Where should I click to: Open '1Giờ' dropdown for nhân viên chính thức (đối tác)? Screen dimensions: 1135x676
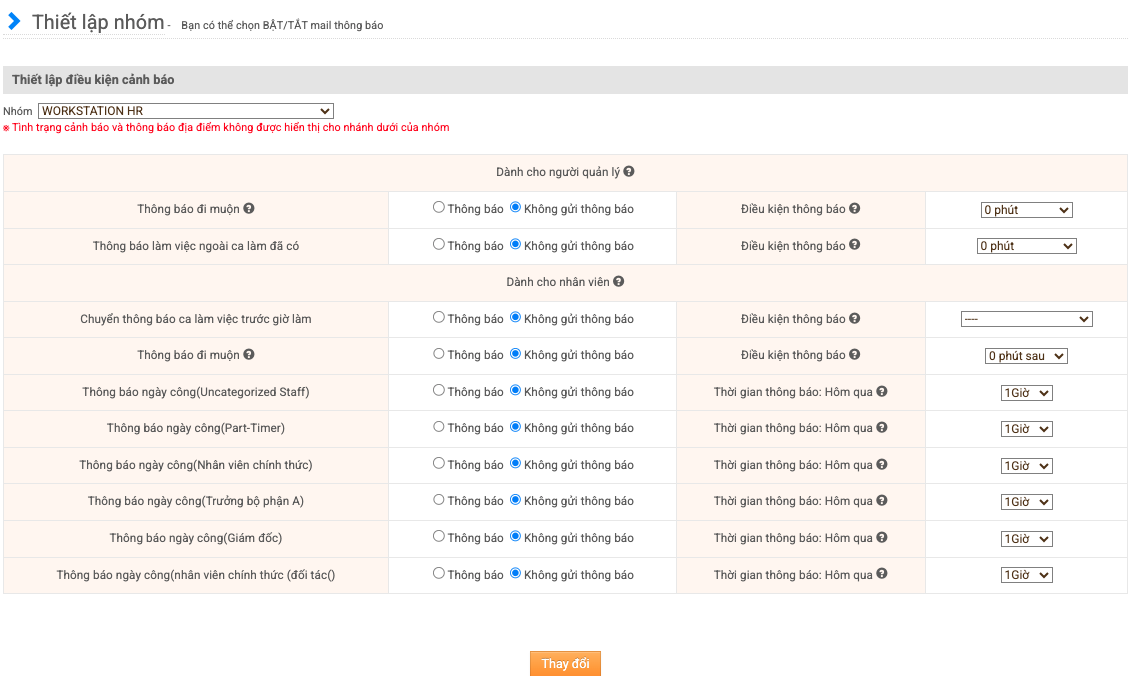pyautogui.click(x=1026, y=575)
